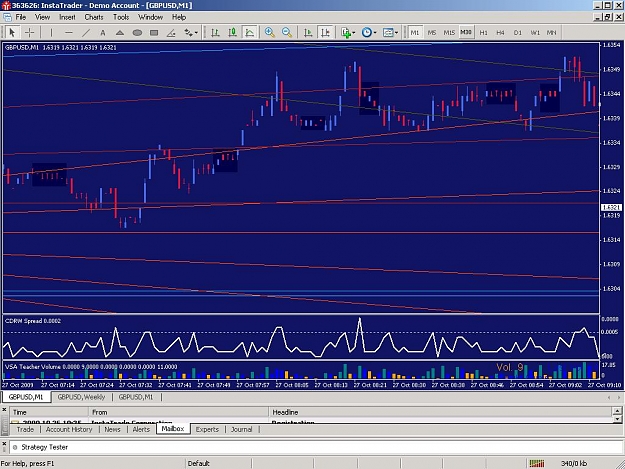Open the Window menu
Screen dimensions: 625x469
(150, 17)
